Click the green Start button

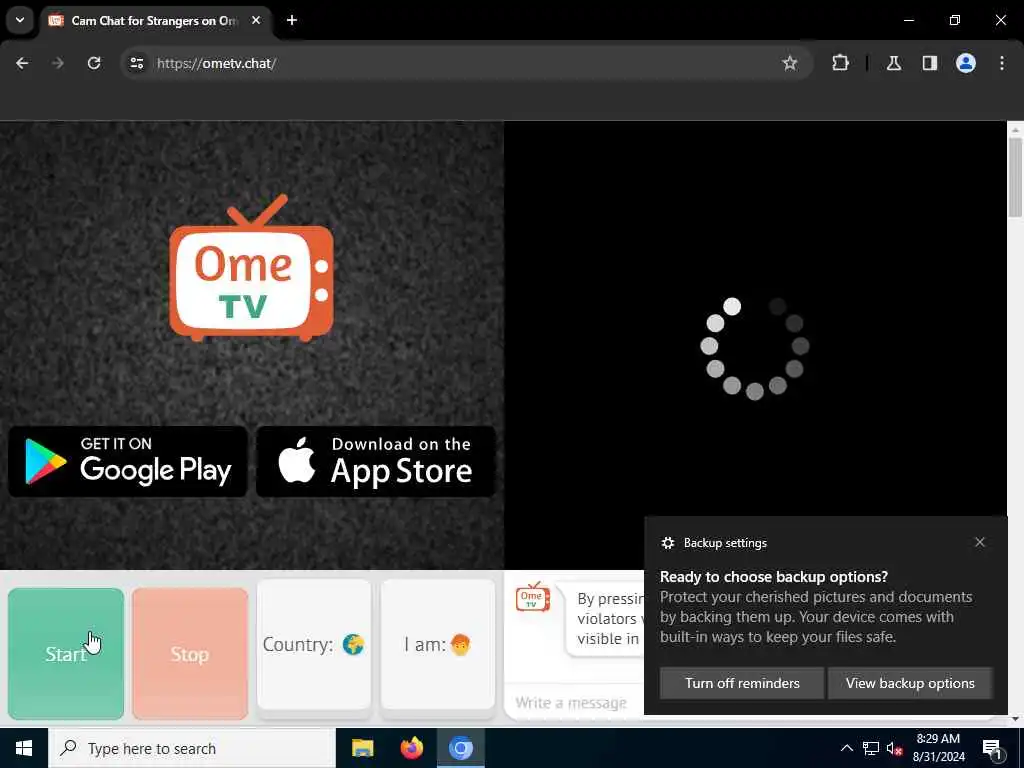click(x=66, y=654)
